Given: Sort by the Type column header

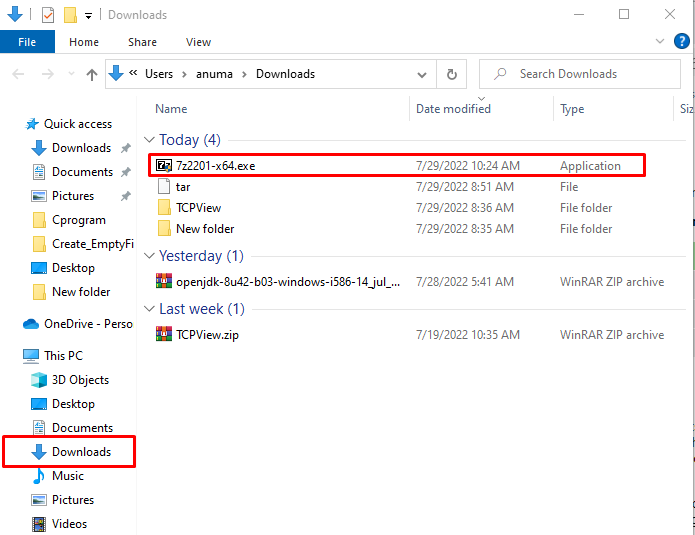Looking at the screenshot, I should pyautogui.click(x=572, y=109).
